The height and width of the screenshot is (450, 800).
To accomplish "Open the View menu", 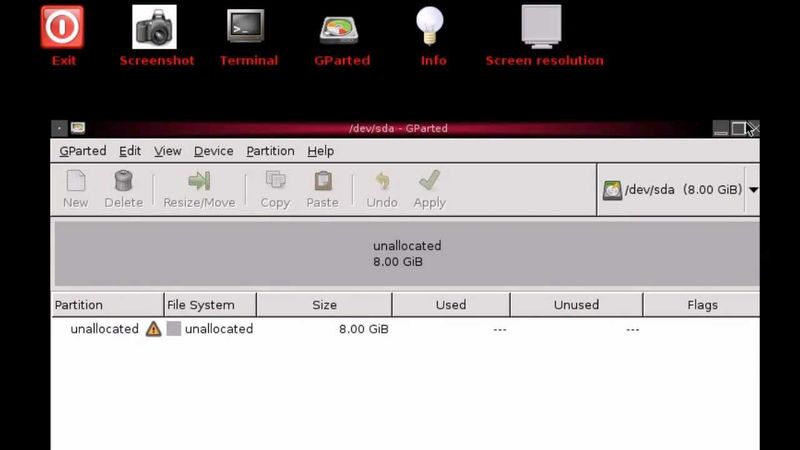I will [x=167, y=151].
